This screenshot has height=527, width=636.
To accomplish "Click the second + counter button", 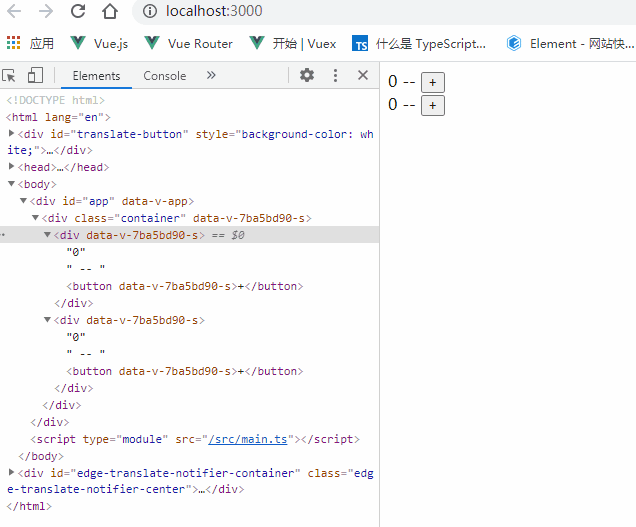I will [x=432, y=105].
